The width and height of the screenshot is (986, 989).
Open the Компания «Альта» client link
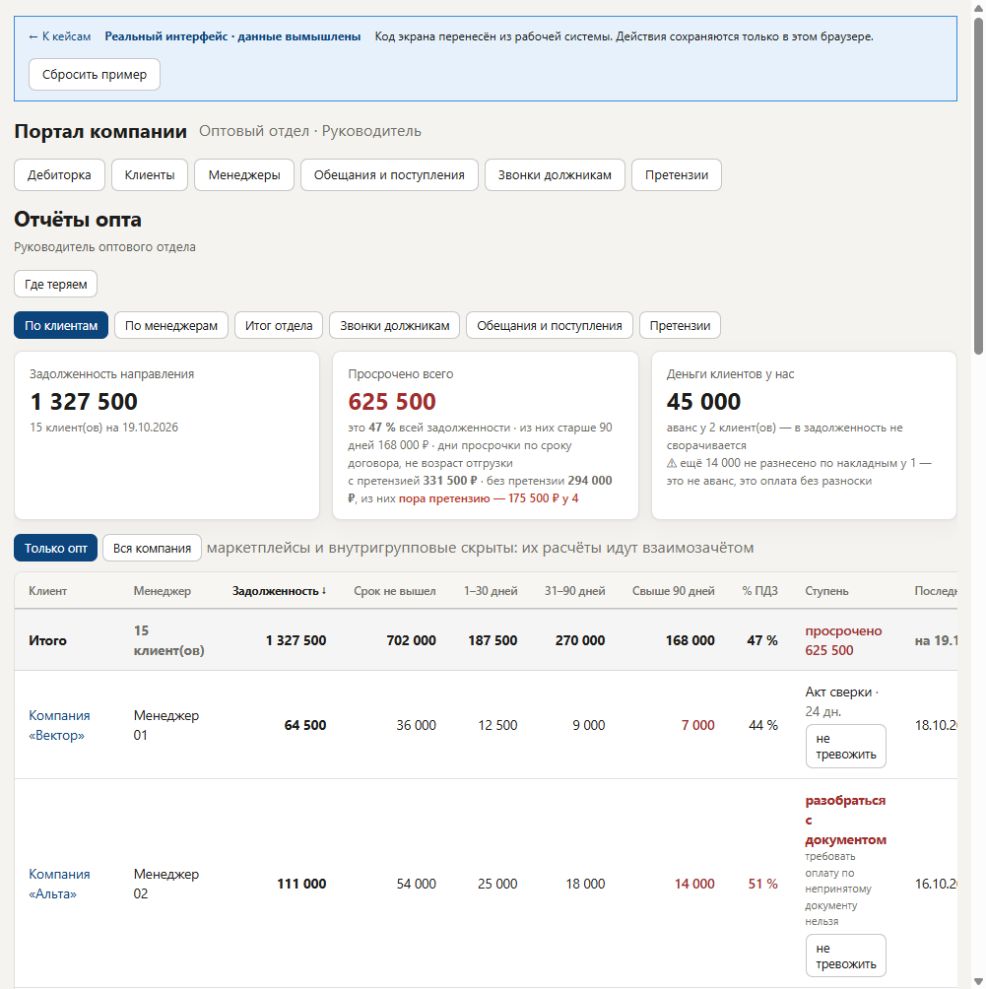59,884
